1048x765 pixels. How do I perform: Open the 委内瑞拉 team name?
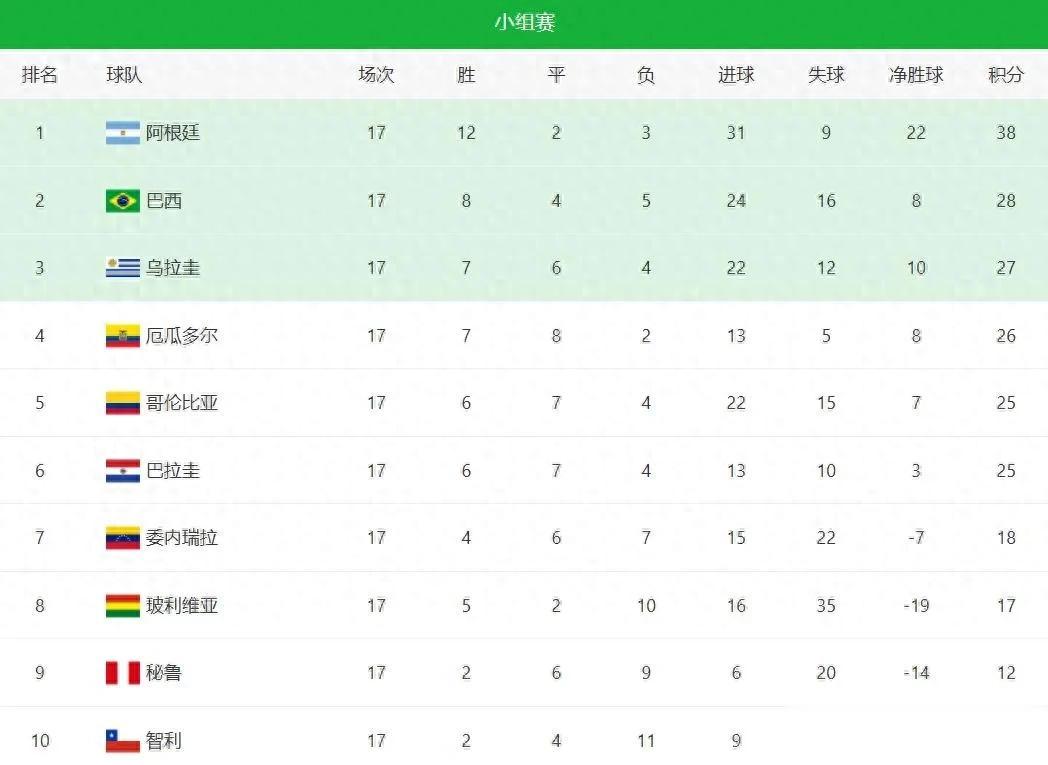(182, 538)
